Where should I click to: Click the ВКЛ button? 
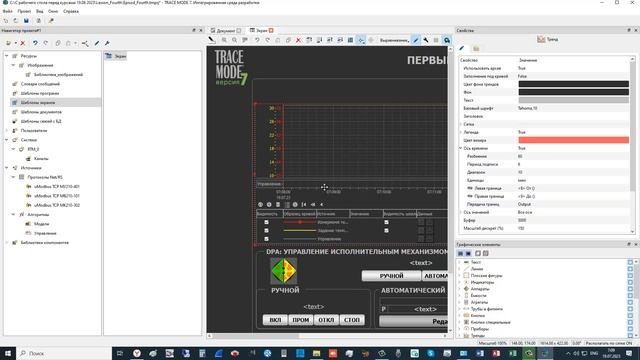pos(275,320)
